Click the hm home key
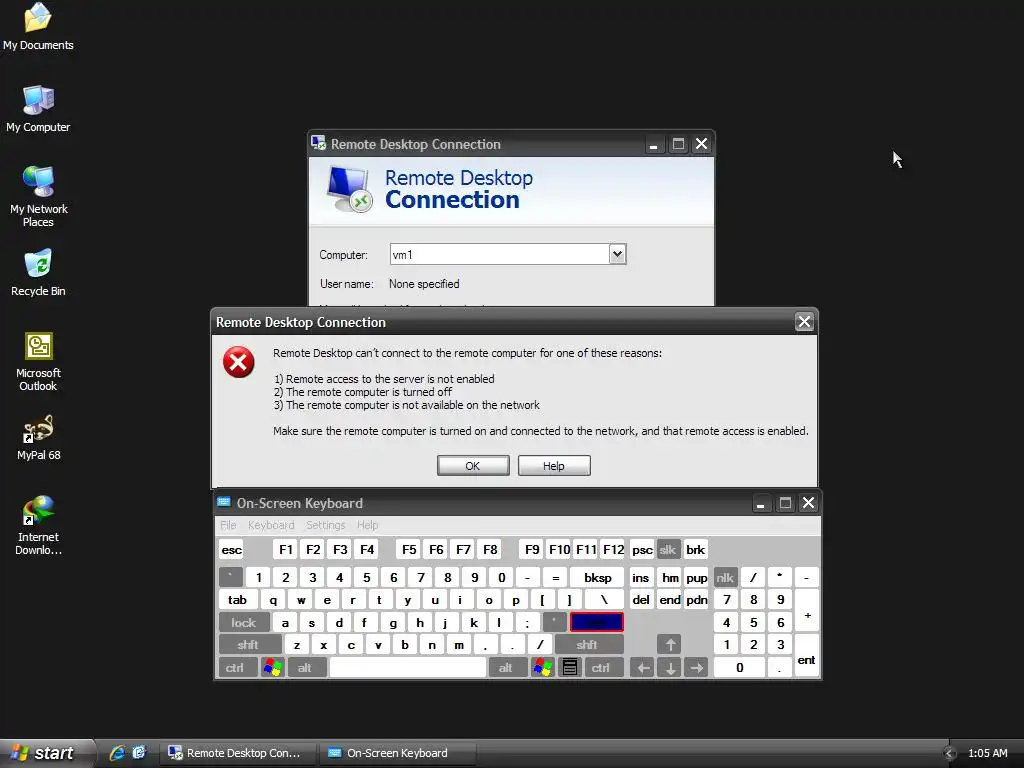The width and height of the screenshot is (1024, 768). click(x=669, y=577)
